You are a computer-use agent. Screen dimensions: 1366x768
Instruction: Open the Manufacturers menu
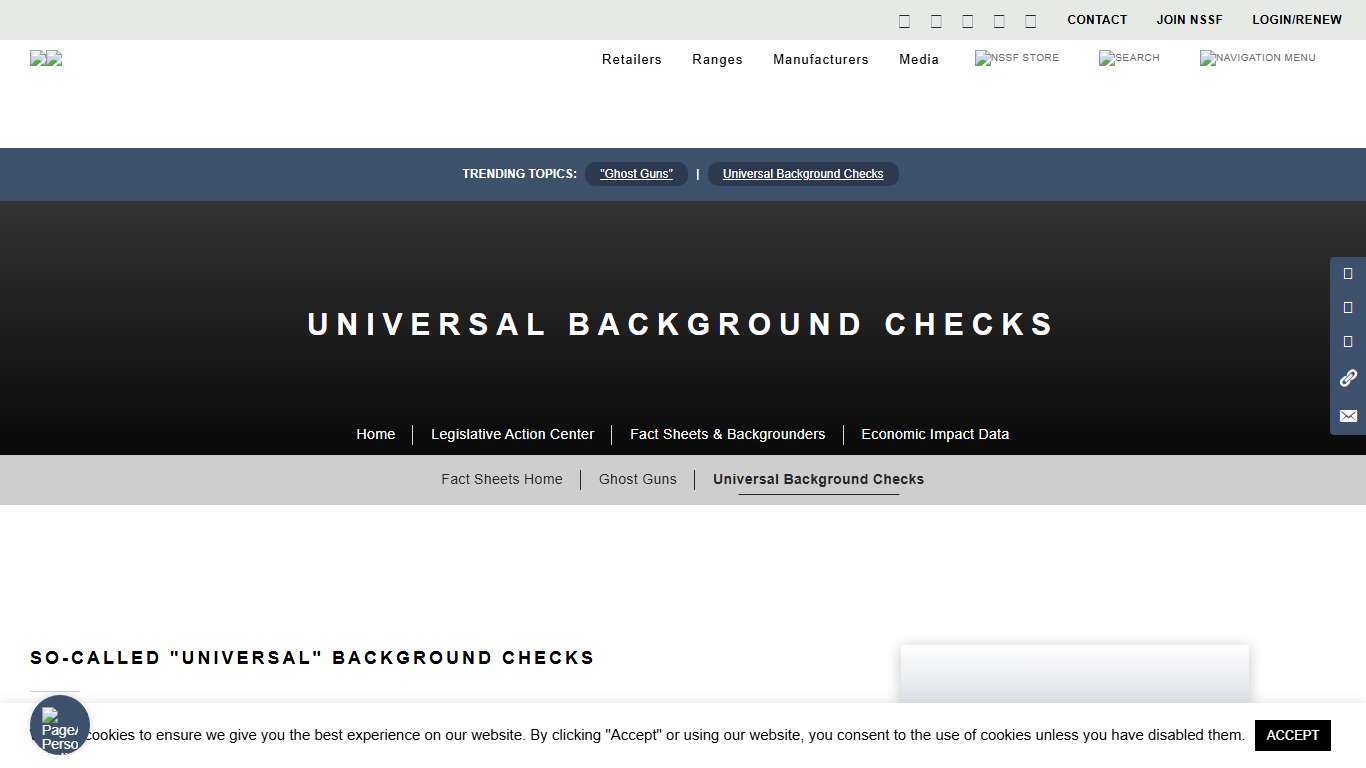820,60
